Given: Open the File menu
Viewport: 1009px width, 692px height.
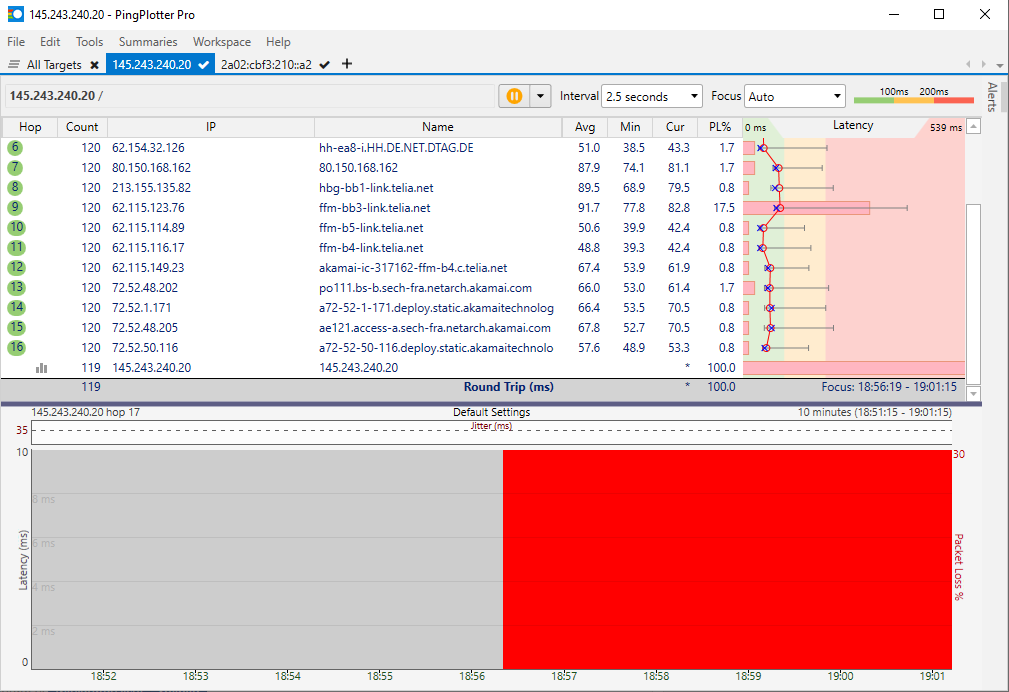Looking at the screenshot, I should (x=16, y=42).
